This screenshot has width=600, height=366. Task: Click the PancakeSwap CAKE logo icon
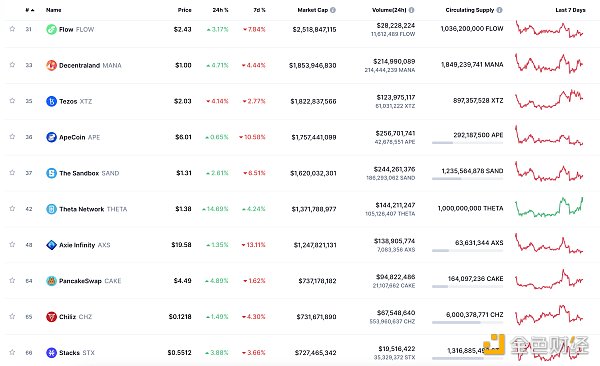pyautogui.click(x=51, y=281)
